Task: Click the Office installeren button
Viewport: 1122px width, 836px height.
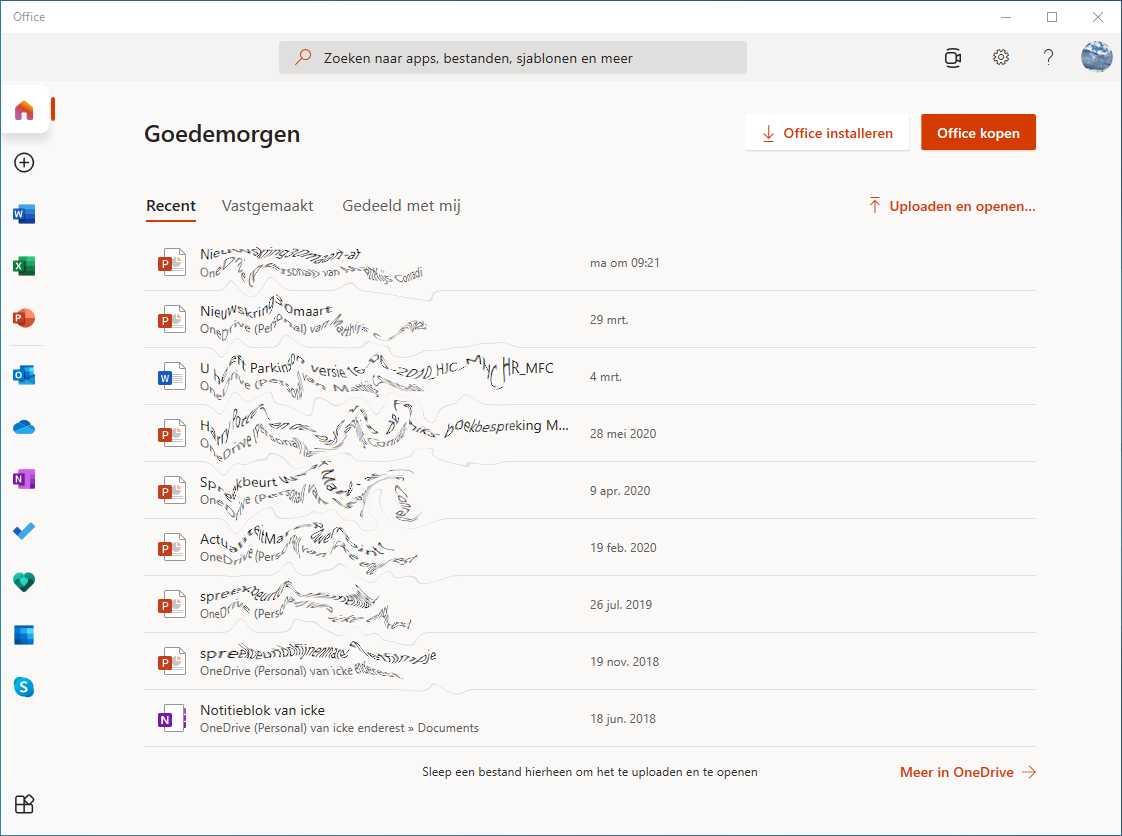Action: (x=827, y=133)
